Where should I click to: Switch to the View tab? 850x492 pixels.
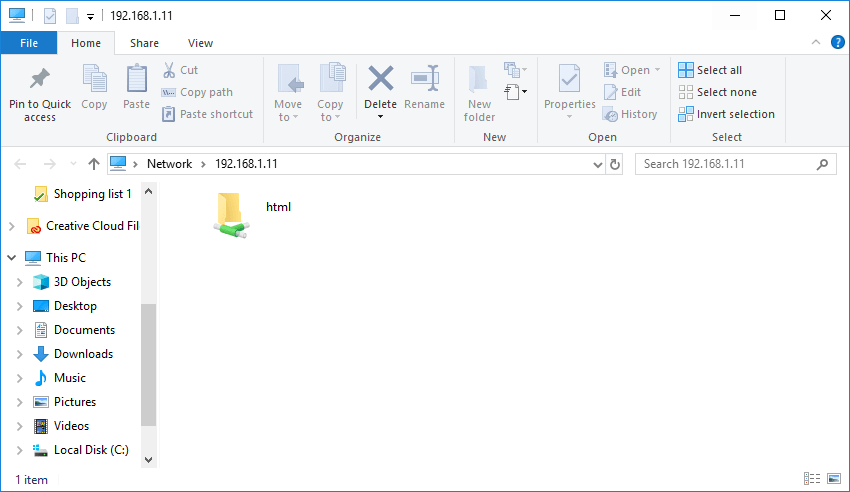click(200, 43)
